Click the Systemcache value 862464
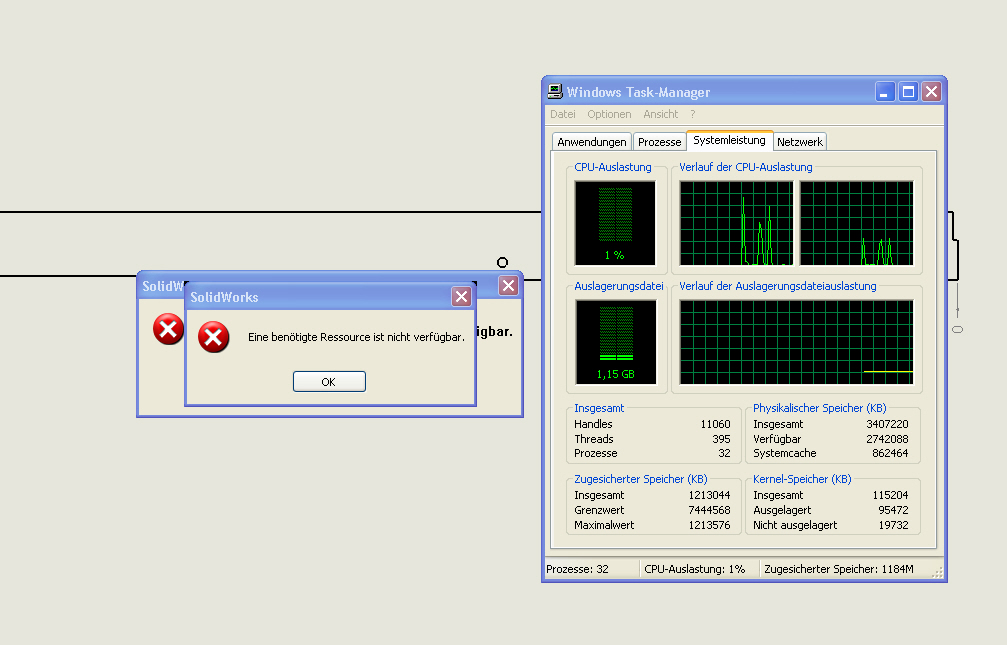Viewport: 1007px width, 645px height. [890, 453]
